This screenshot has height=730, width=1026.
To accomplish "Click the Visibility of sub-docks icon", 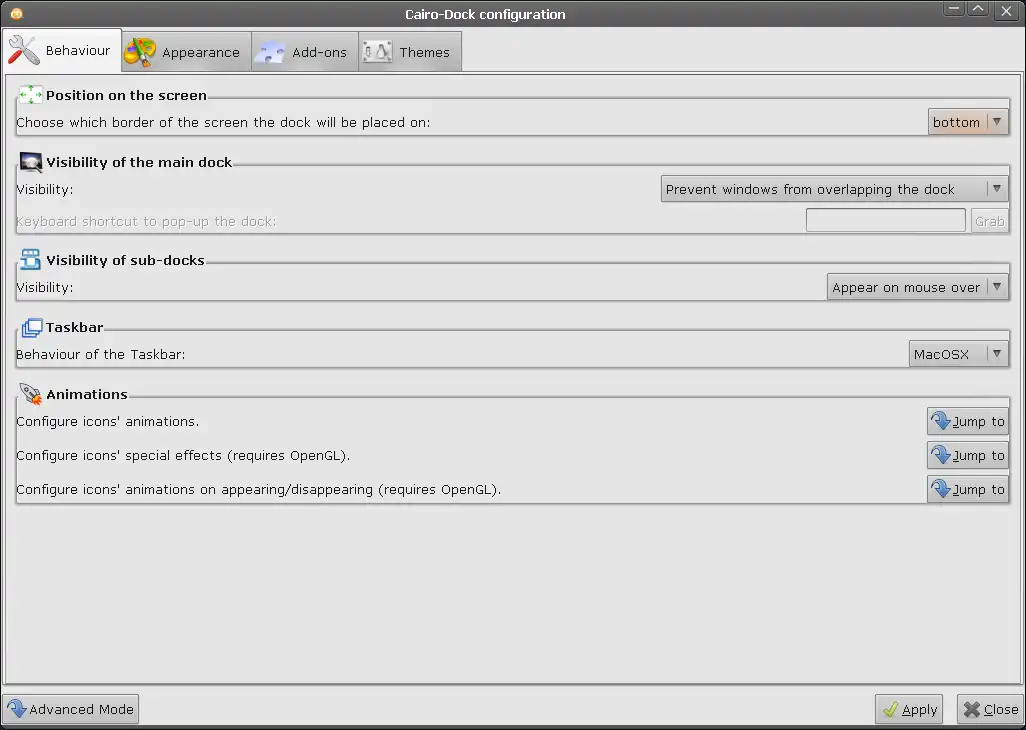I will pos(30,260).
